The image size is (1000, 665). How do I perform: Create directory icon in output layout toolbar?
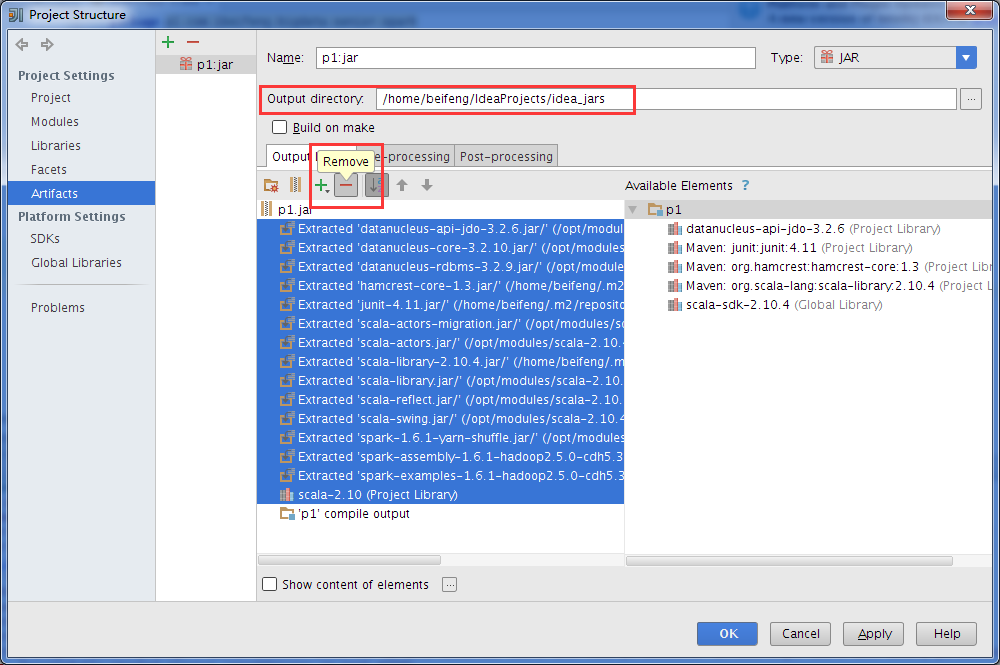[x=271, y=186]
